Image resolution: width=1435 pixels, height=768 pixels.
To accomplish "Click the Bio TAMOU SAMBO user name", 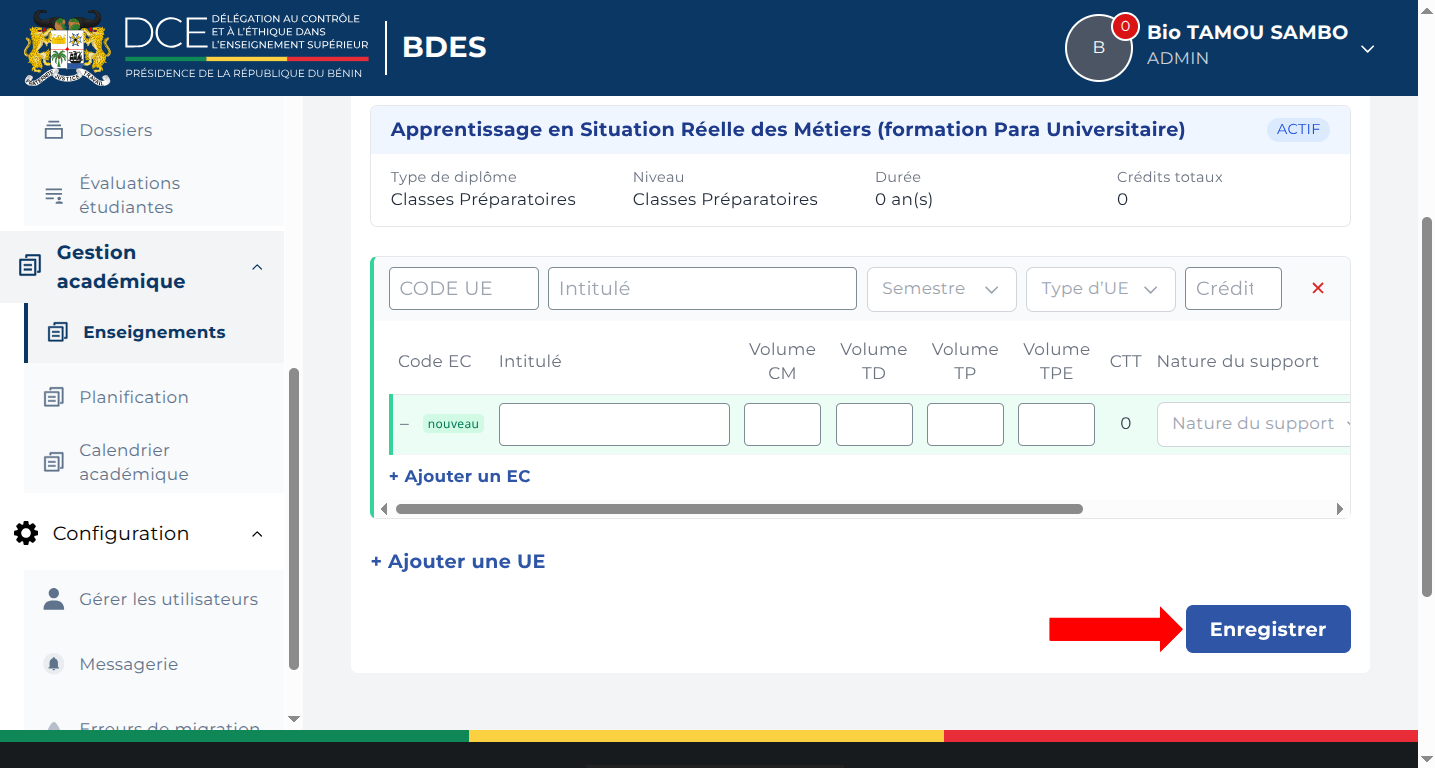I will (x=1247, y=32).
